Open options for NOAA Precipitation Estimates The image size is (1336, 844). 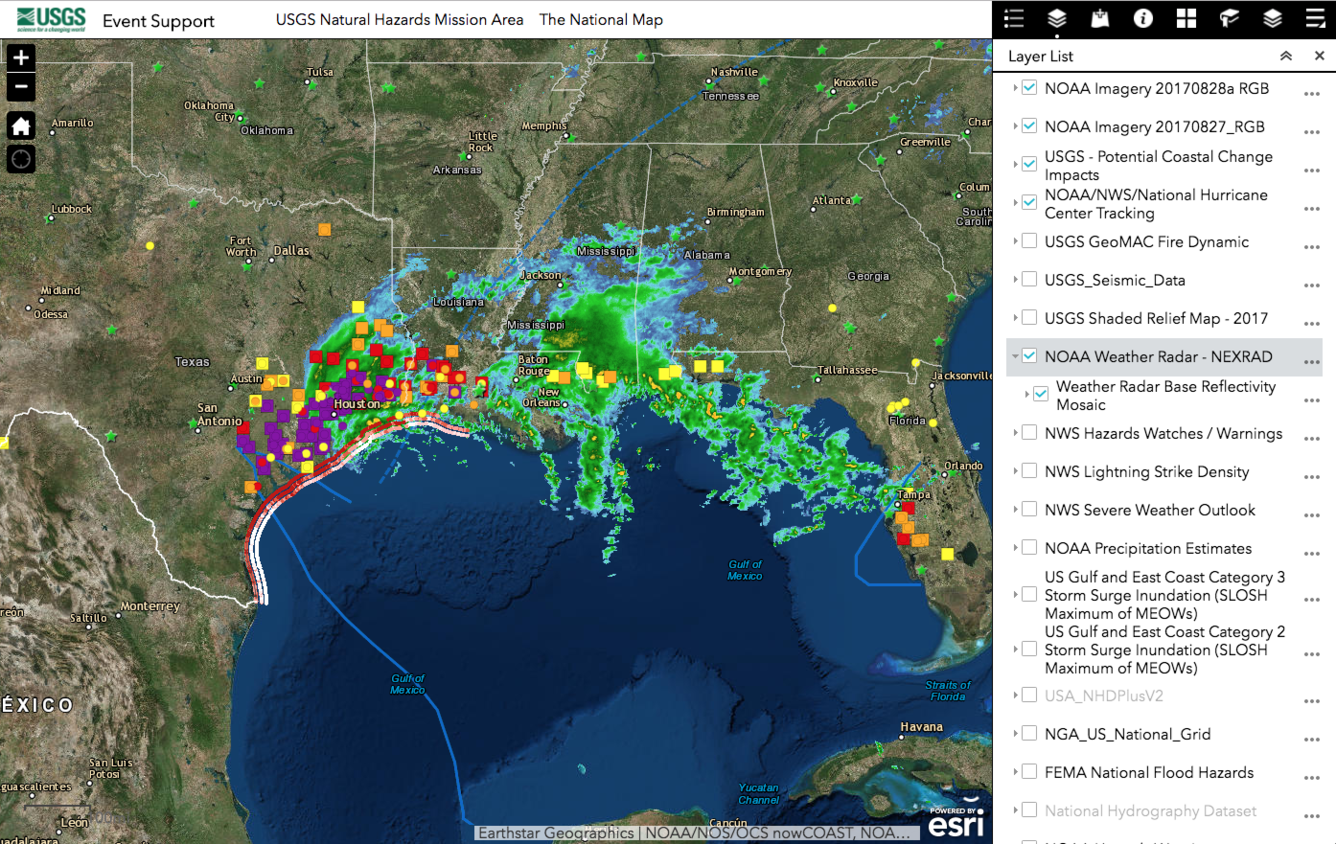(x=1311, y=554)
